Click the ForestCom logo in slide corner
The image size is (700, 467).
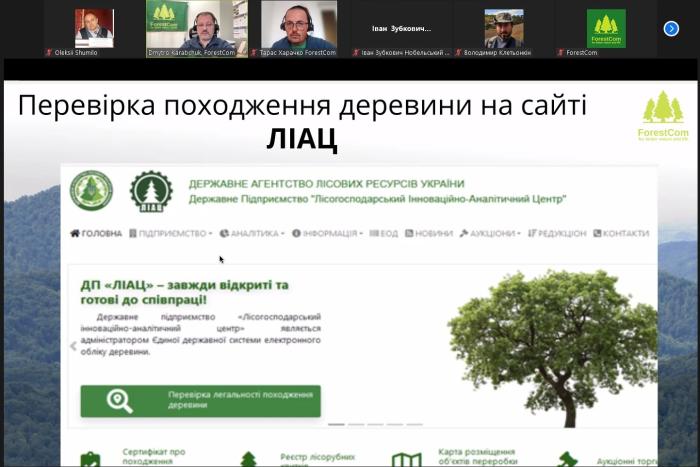[662, 117]
